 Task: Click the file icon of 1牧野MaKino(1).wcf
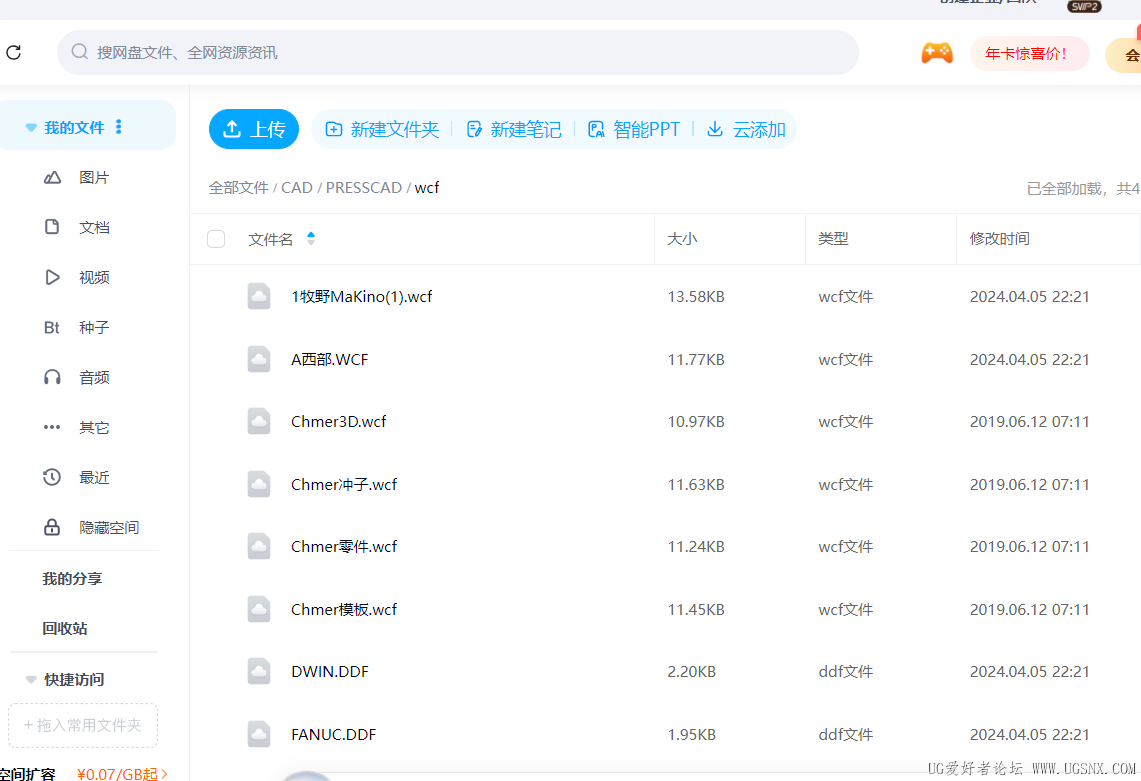[x=258, y=296]
